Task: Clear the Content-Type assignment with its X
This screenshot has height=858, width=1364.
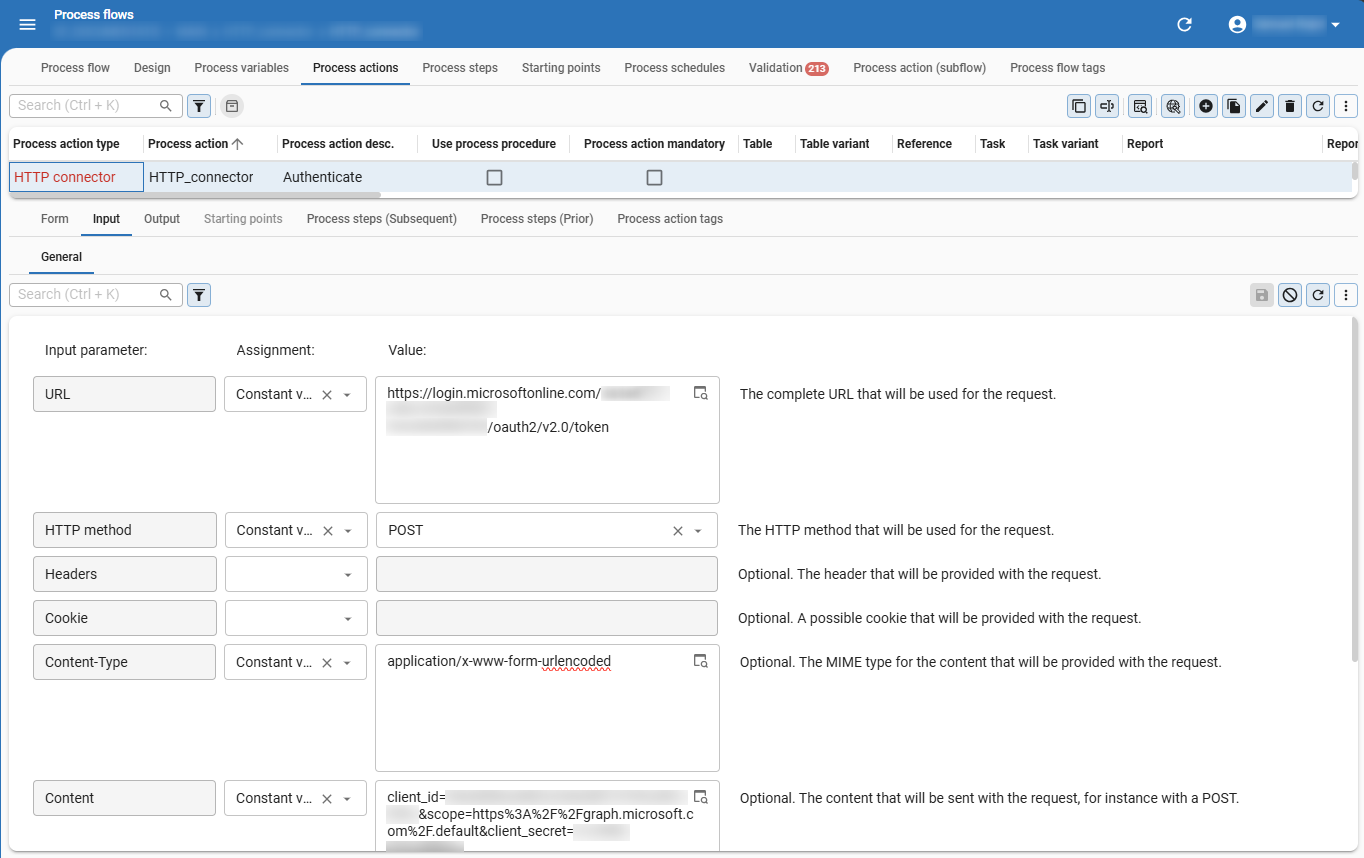Action: tap(327, 663)
